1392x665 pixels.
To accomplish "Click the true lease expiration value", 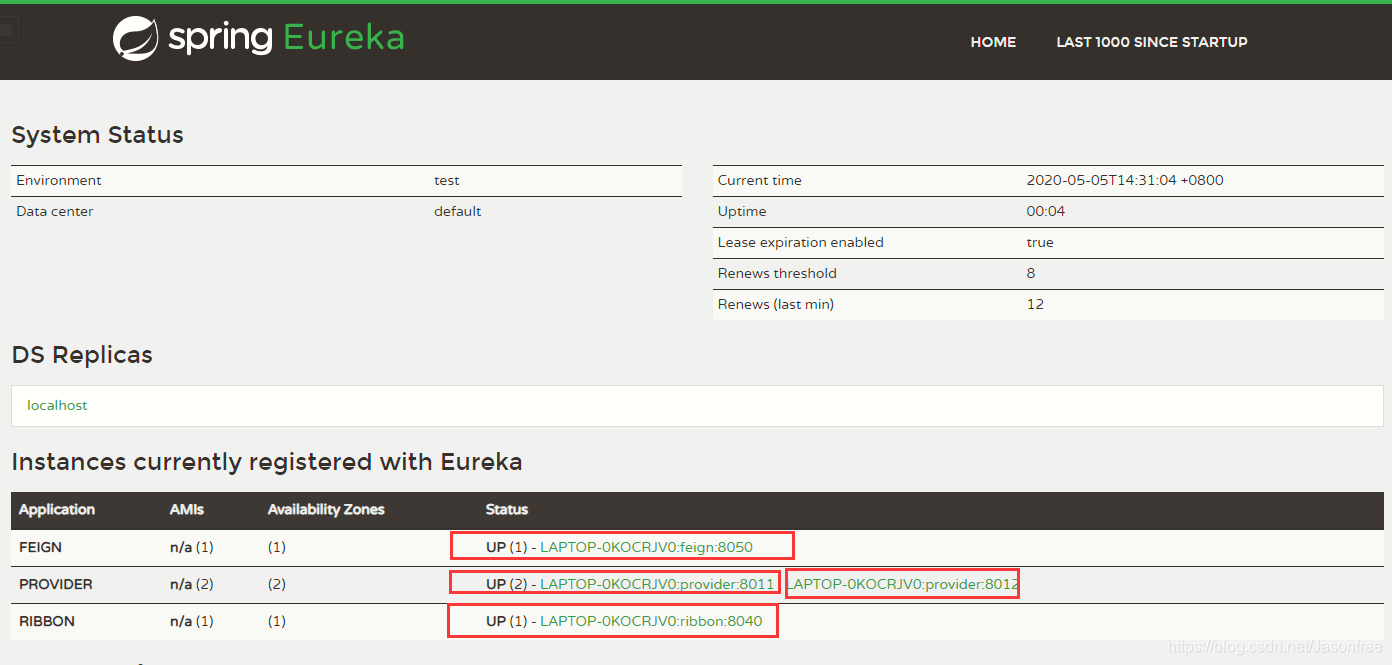I will 1040,242.
